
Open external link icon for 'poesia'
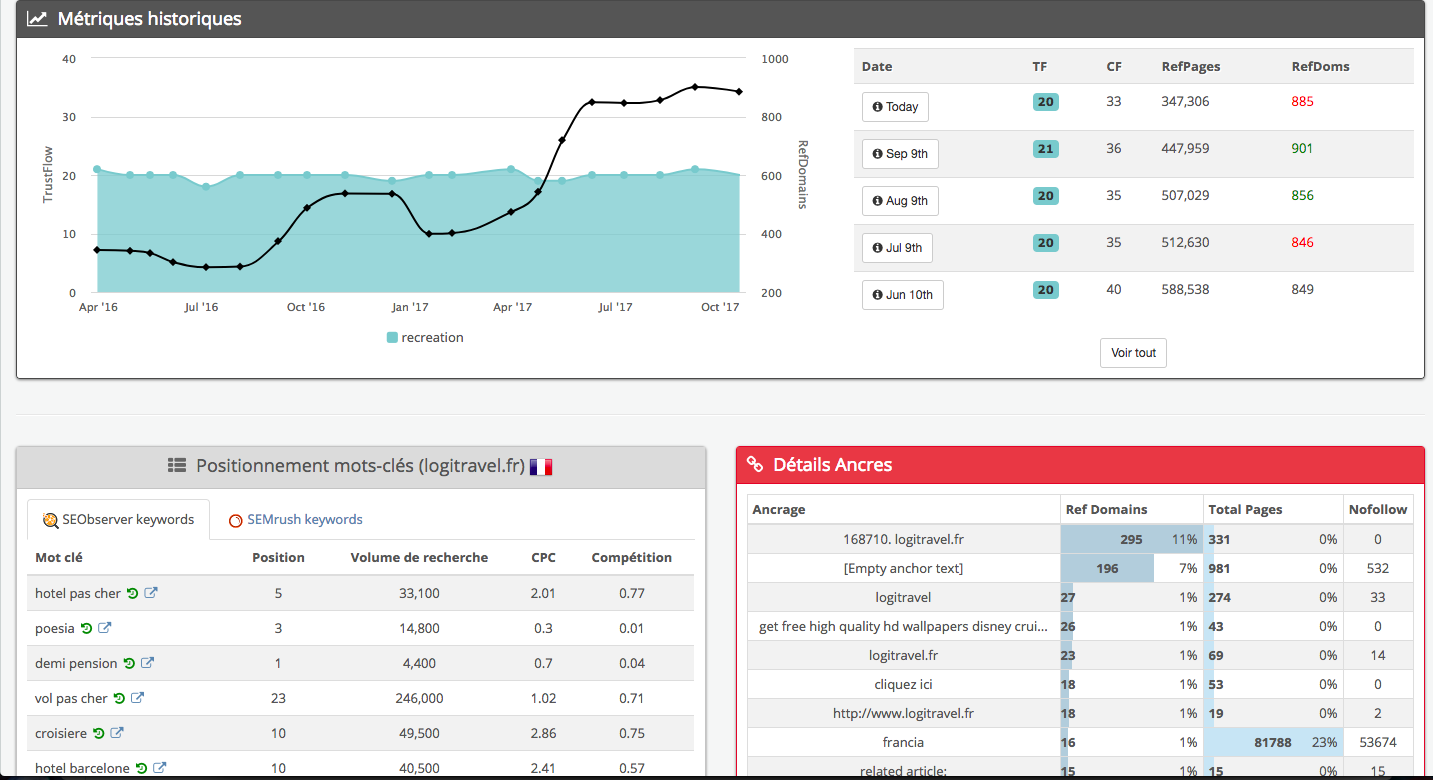pyautogui.click(x=104, y=628)
